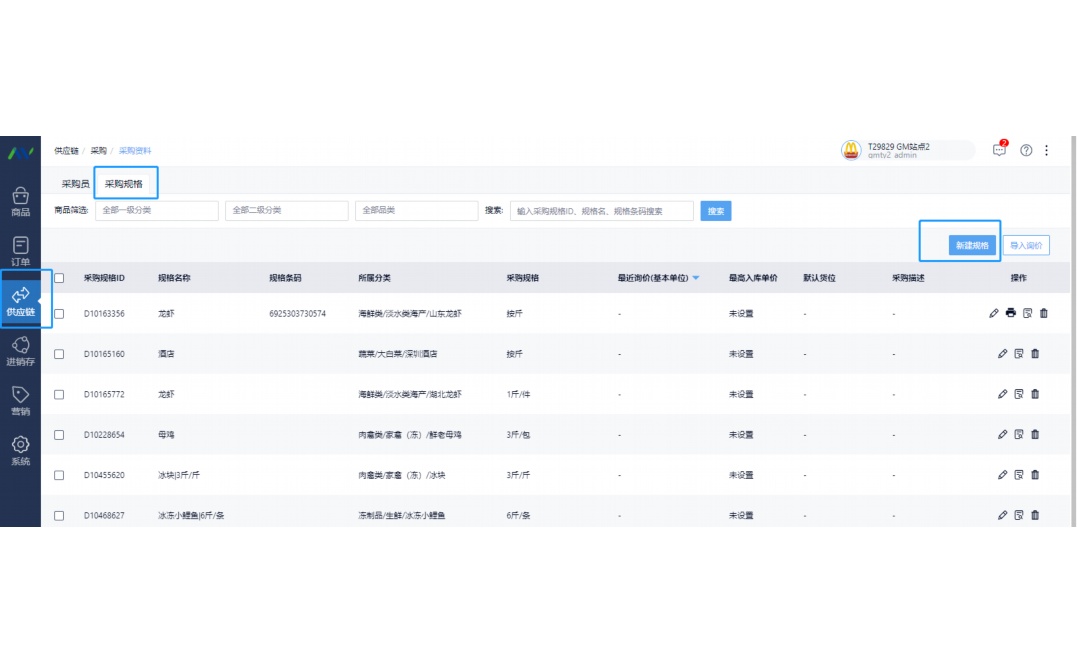Open the help question mark icon
Viewport: 1077px width, 663px height.
coord(1026,150)
